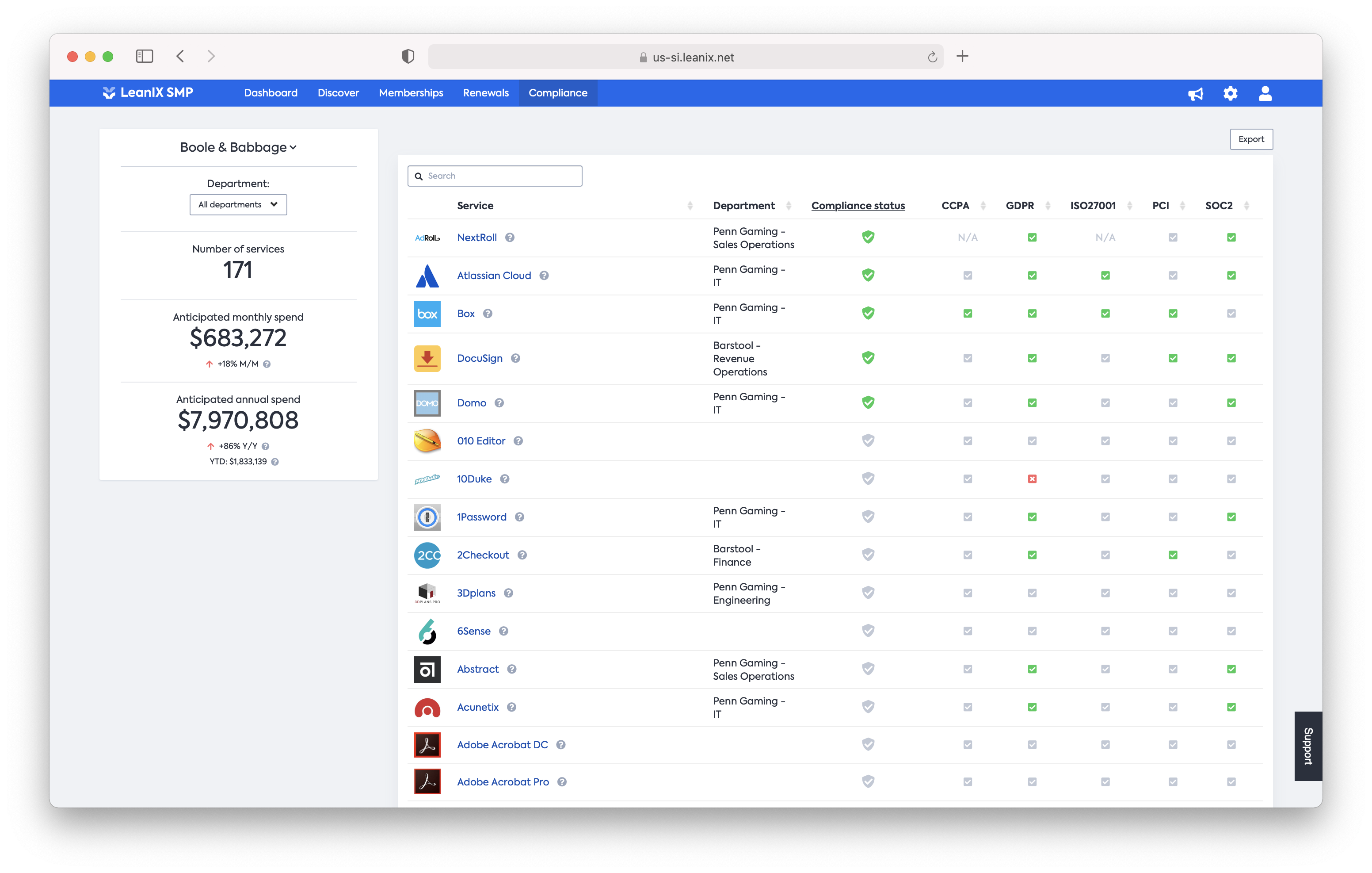Click the help icon next to +18% M/M
The height and width of the screenshot is (873, 1372).
pyautogui.click(x=267, y=364)
